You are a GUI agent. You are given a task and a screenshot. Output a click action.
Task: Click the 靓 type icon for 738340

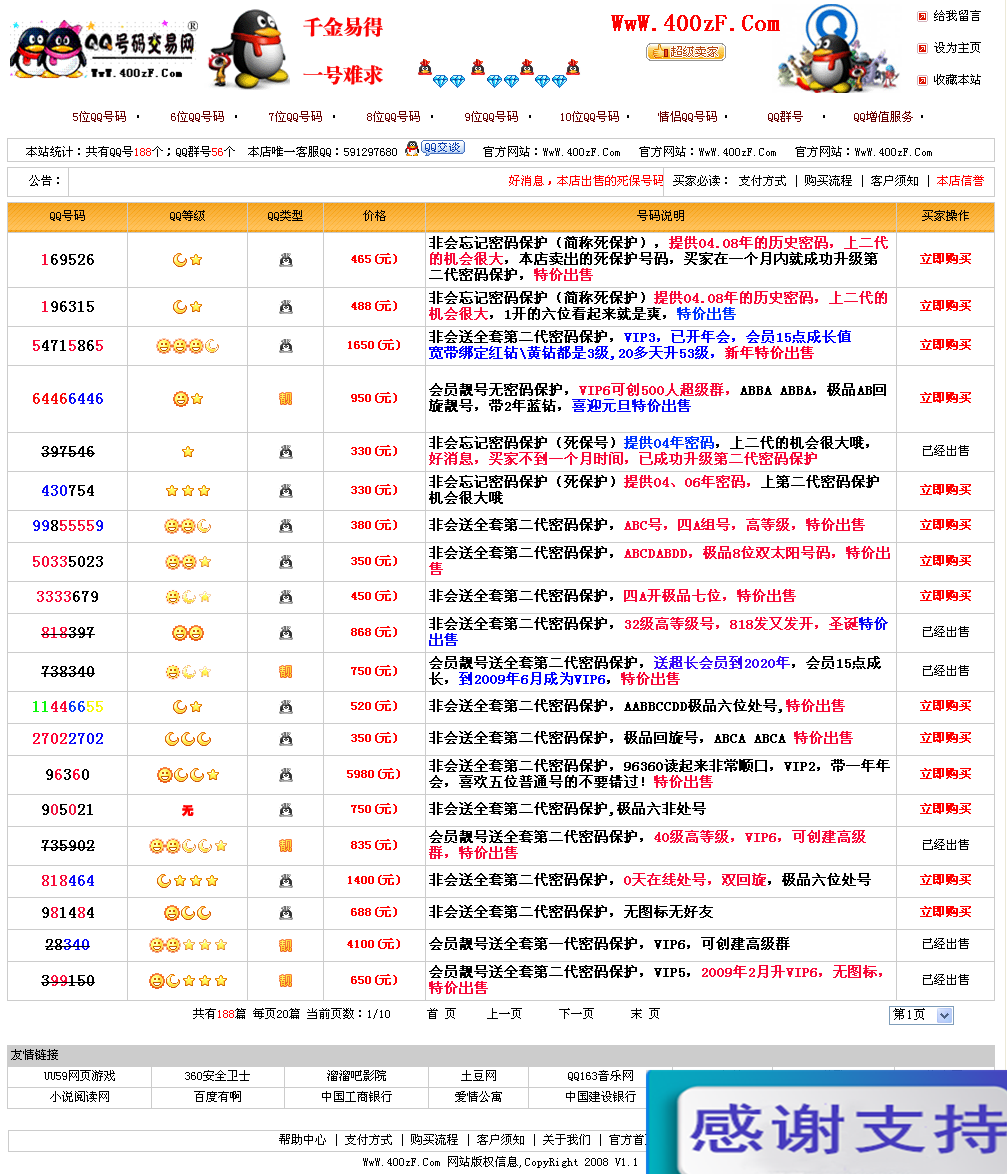(285, 672)
